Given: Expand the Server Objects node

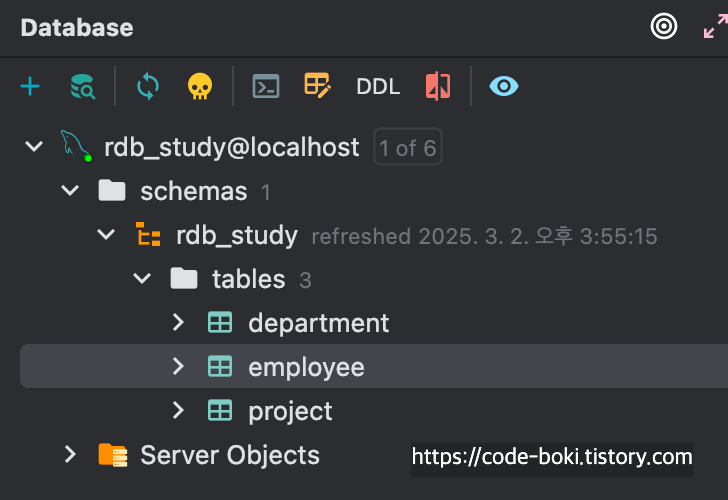Looking at the screenshot, I should tap(70, 454).
